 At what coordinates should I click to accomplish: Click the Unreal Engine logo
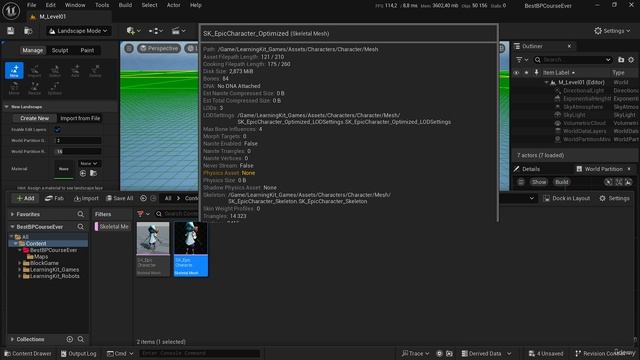pyautogui.click(x=11, y=11)
